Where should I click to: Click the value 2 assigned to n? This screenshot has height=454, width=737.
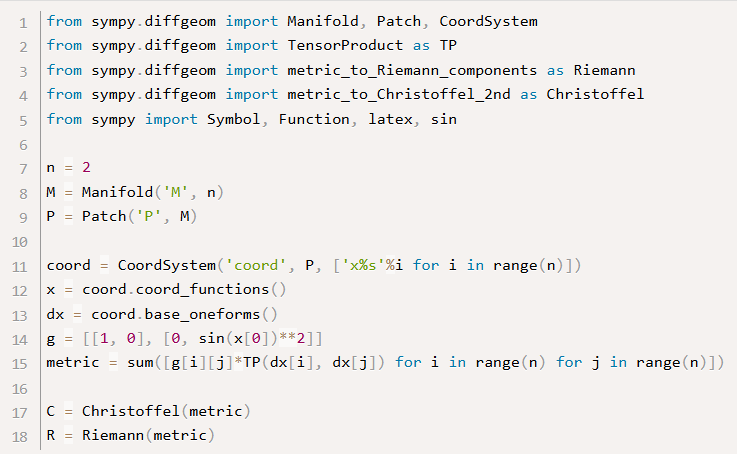(x=86, y=167)
